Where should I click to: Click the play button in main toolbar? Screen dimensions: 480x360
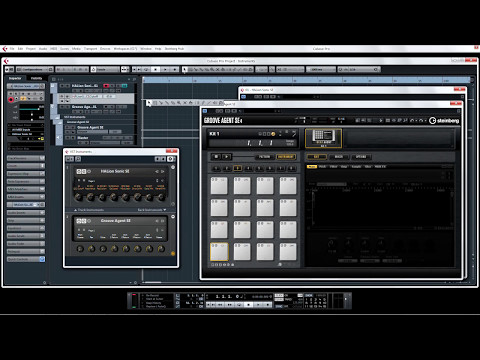point(165,69)
